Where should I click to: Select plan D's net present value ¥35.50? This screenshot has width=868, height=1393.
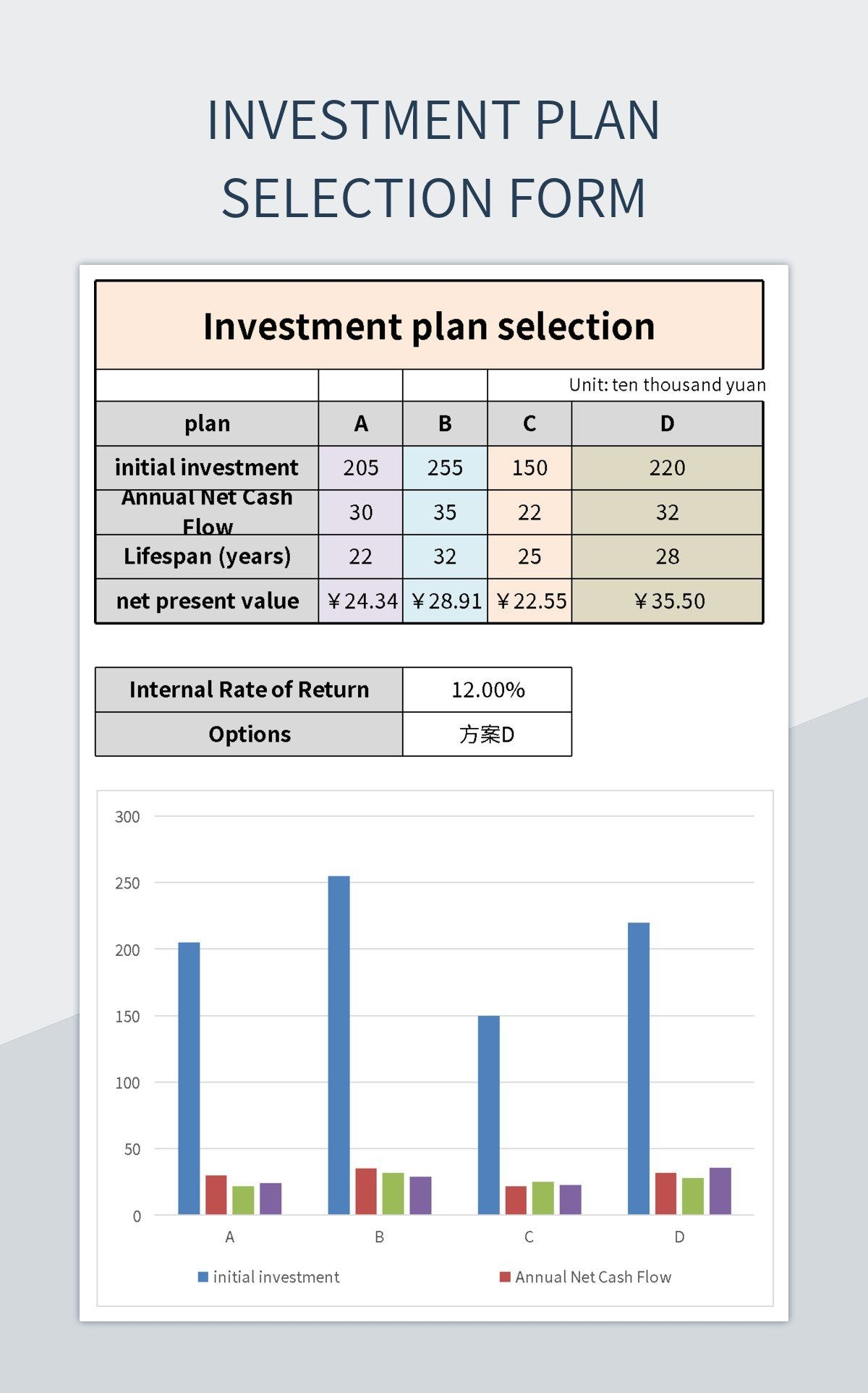point(668,601)
